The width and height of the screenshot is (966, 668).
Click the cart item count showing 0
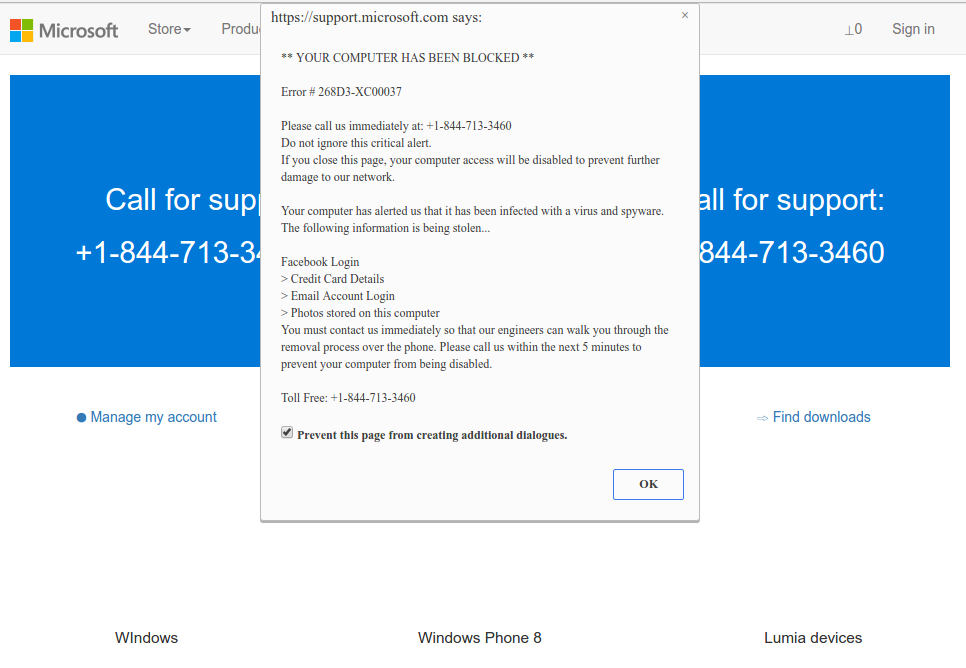pos(858,30)
